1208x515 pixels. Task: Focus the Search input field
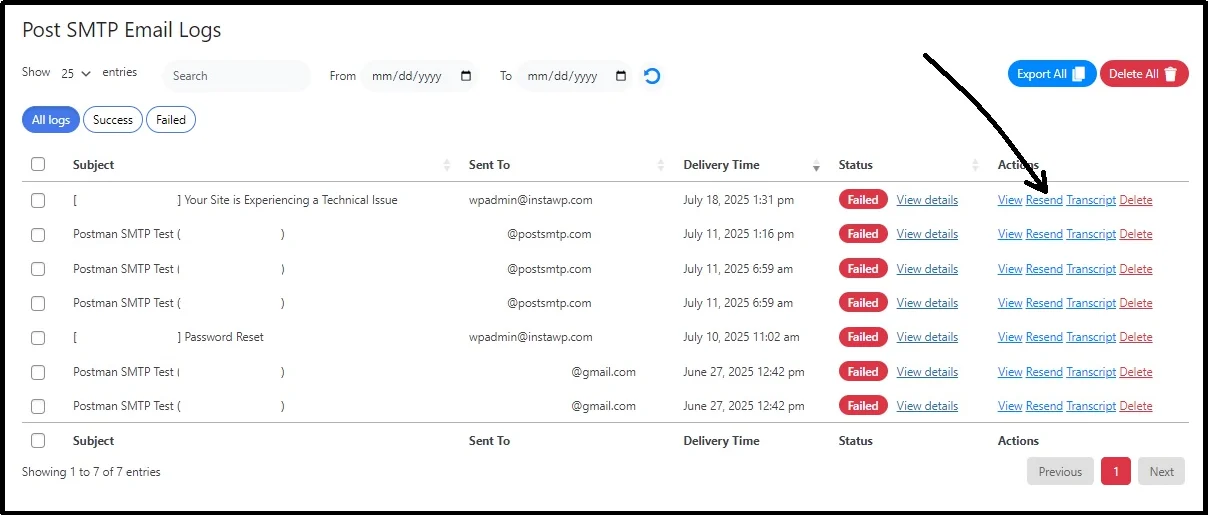pos(238,76)
